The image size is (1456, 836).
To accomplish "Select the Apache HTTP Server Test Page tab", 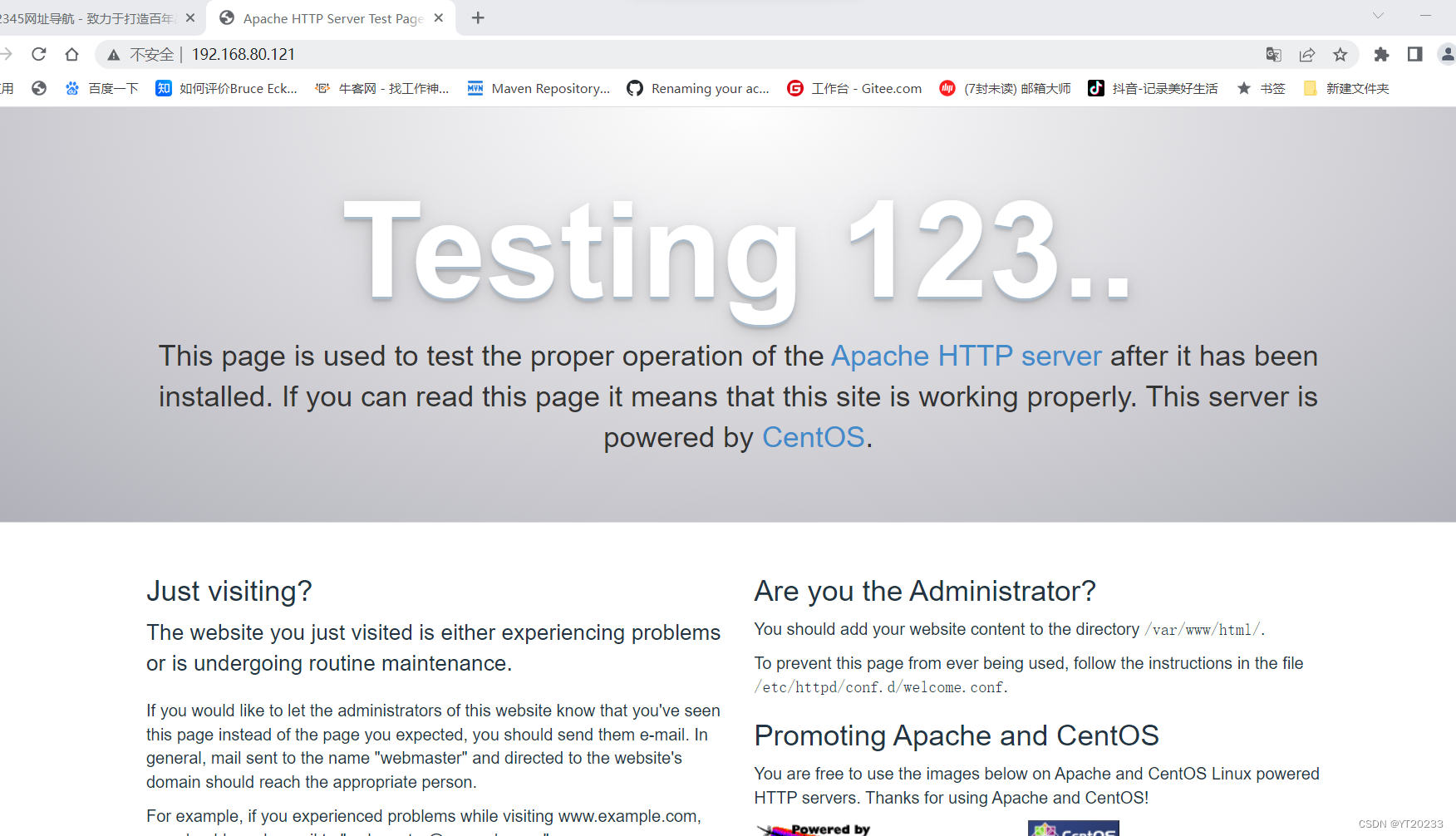I will point(332,18).
